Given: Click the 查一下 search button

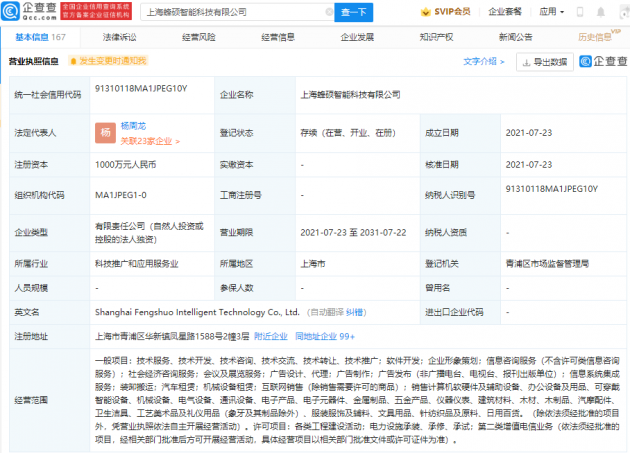Looking at the screenshot, I should click(x=354, y=13).
